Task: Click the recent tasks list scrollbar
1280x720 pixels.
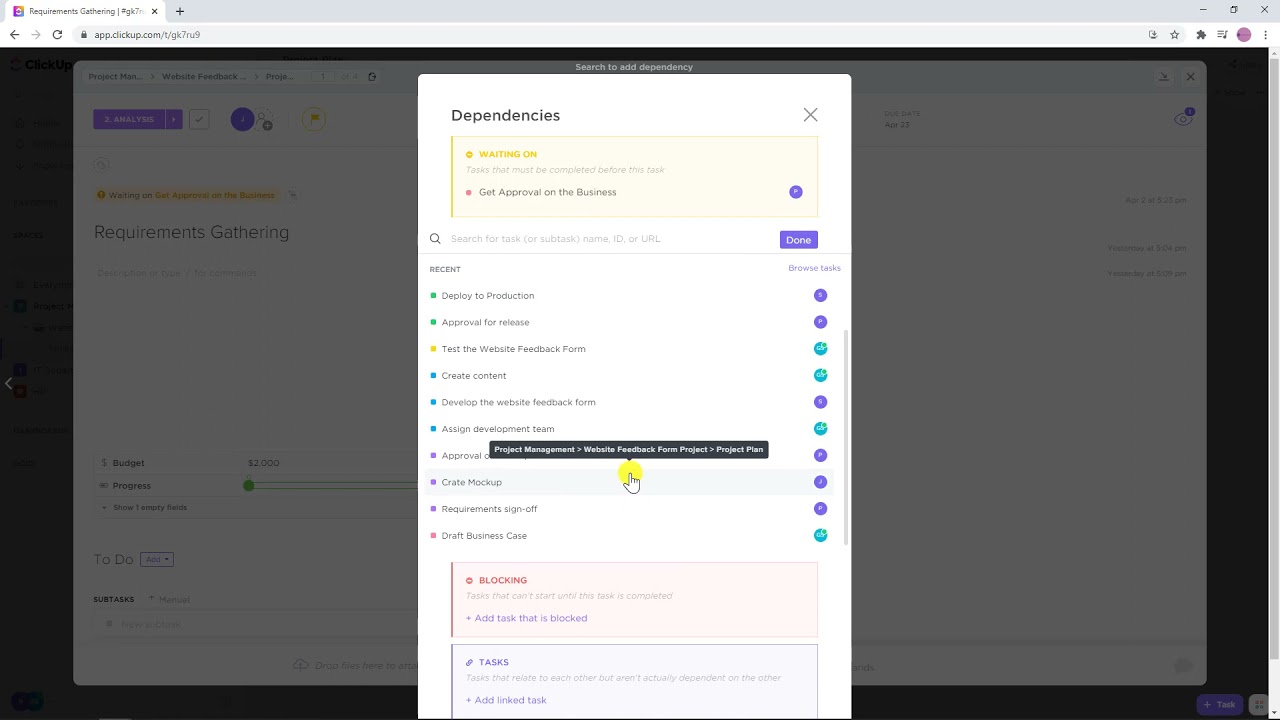Action: (x=846, y=437)
